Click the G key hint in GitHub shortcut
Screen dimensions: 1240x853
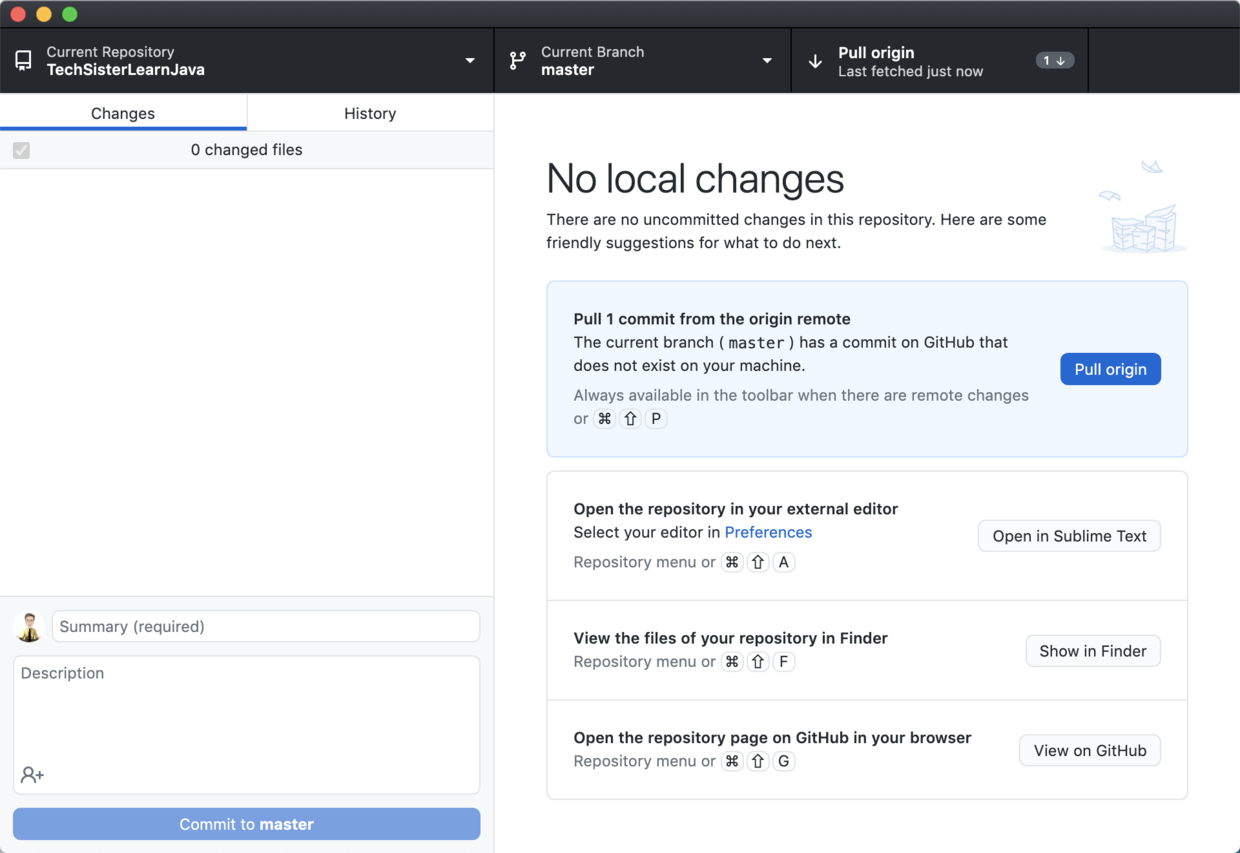(784, 761)
